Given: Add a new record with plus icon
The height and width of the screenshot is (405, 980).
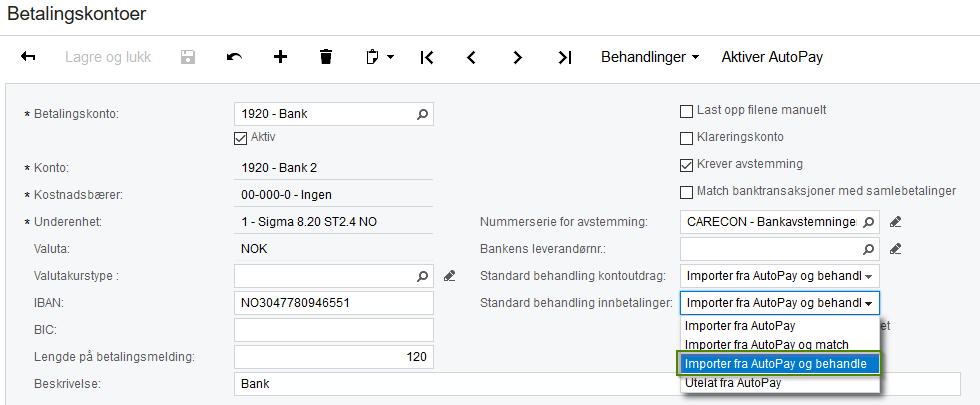Looking at the screenshot, I should pyautogui.click(x=281, y=57).
